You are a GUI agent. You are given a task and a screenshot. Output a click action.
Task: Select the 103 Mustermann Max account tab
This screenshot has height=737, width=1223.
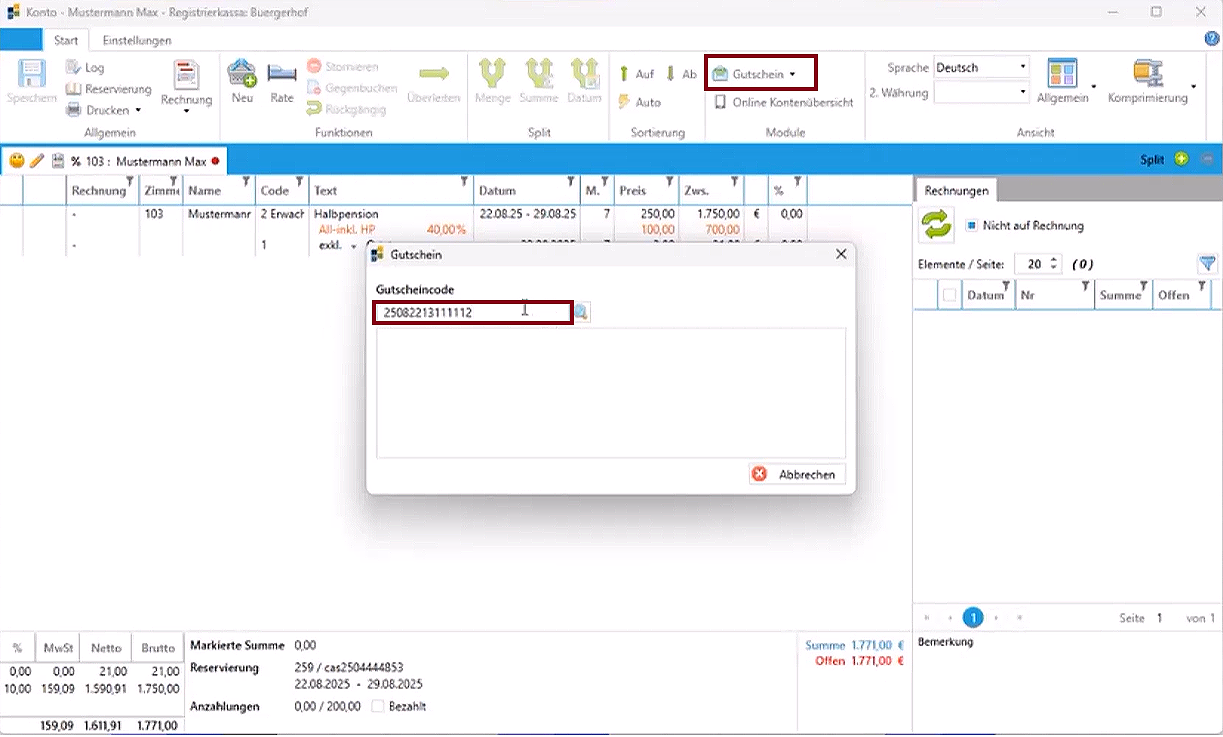click(138, 161)
